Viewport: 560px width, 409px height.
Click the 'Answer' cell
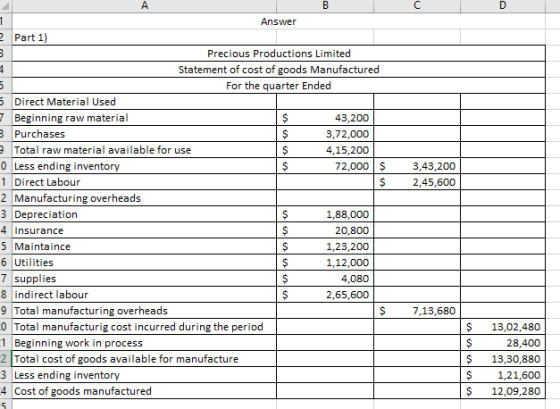point(278,21)
